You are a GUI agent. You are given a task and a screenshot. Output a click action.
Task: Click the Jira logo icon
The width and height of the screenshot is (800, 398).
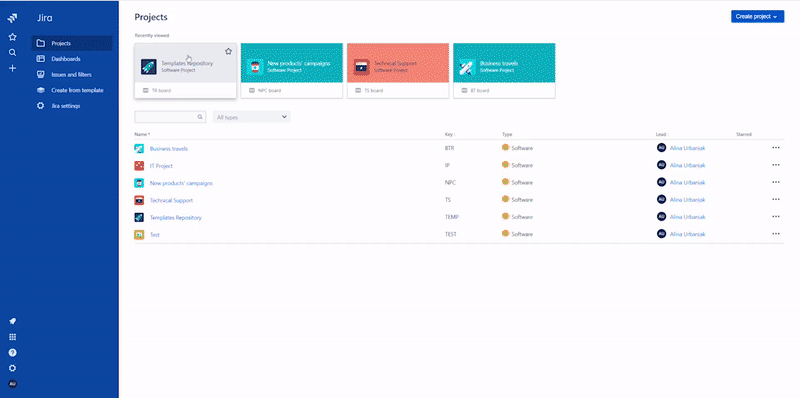[x=13, y=18]
